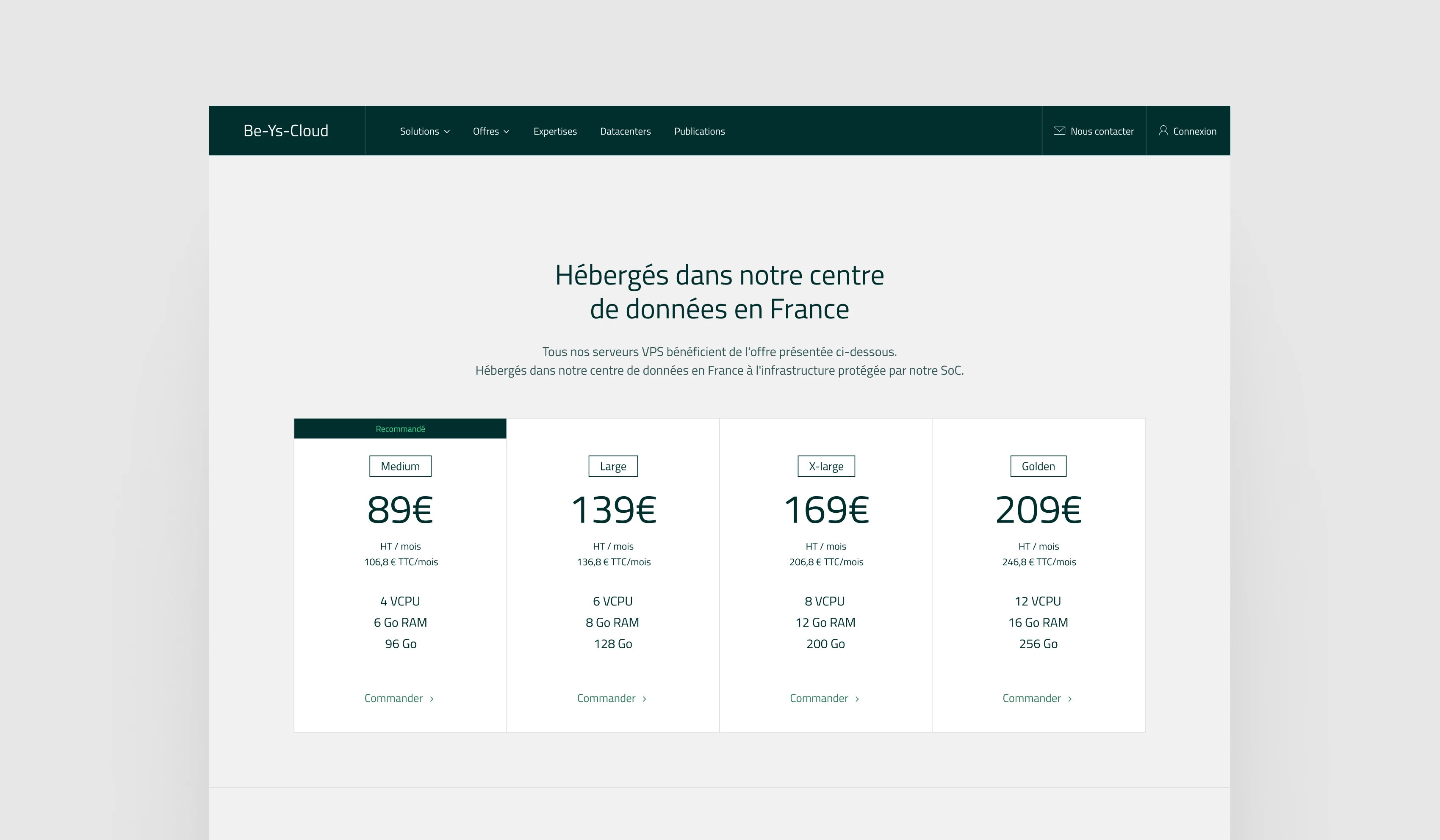Order the Golden plan via Commander
The image size is (1440, 840).
coord(1032,698)
